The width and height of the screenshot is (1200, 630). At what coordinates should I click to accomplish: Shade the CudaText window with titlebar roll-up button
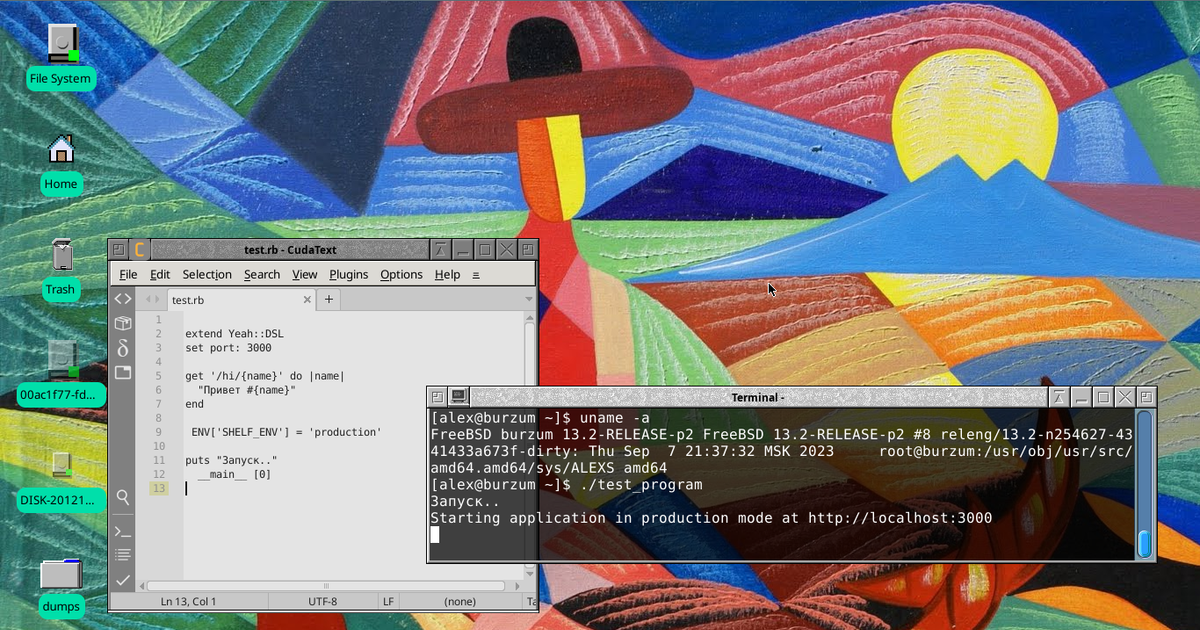coord(439,250)
